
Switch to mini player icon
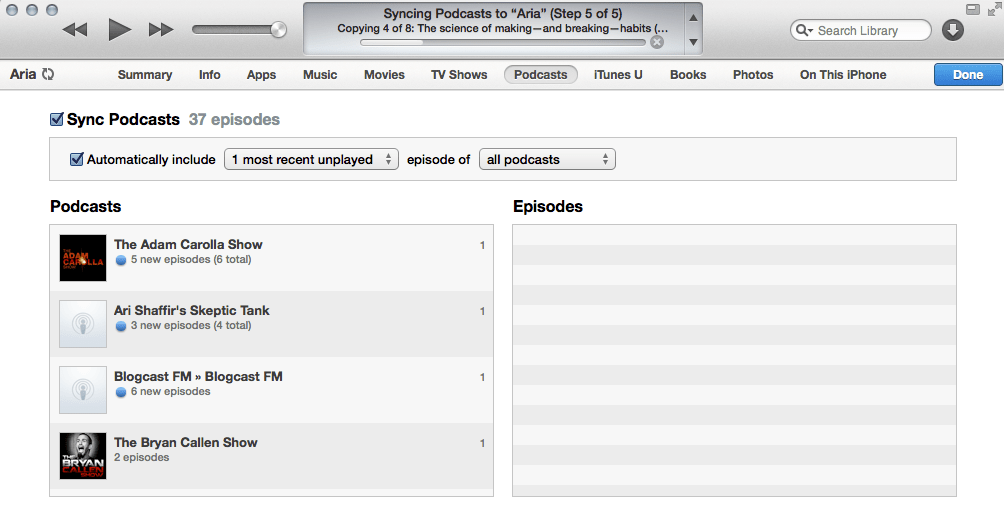973,9
